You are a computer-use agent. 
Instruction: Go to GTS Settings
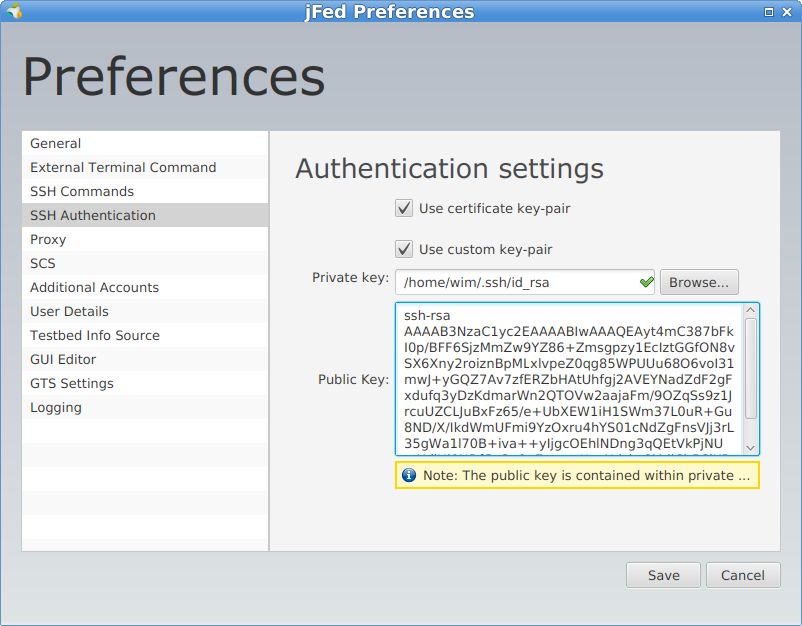tap(145, 384)
